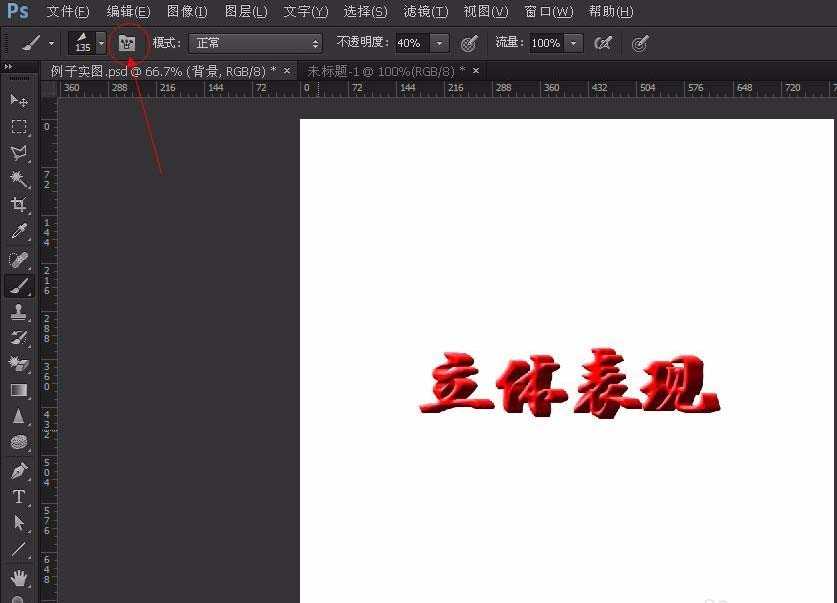
Task: Toggle airbrush mode in options bar
Action: click(605, 43)
